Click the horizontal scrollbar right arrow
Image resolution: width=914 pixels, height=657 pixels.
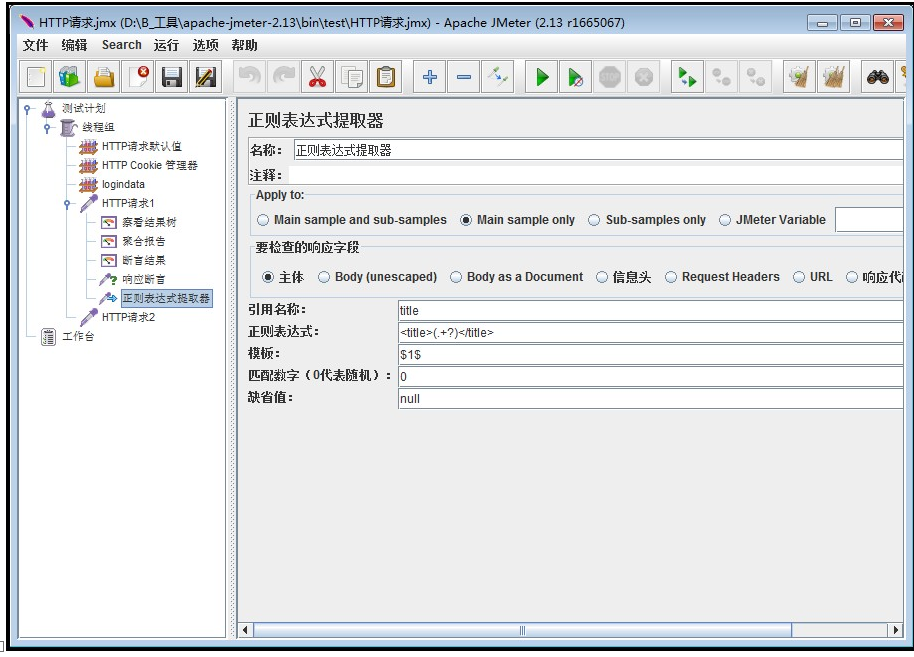coord(895,630)
